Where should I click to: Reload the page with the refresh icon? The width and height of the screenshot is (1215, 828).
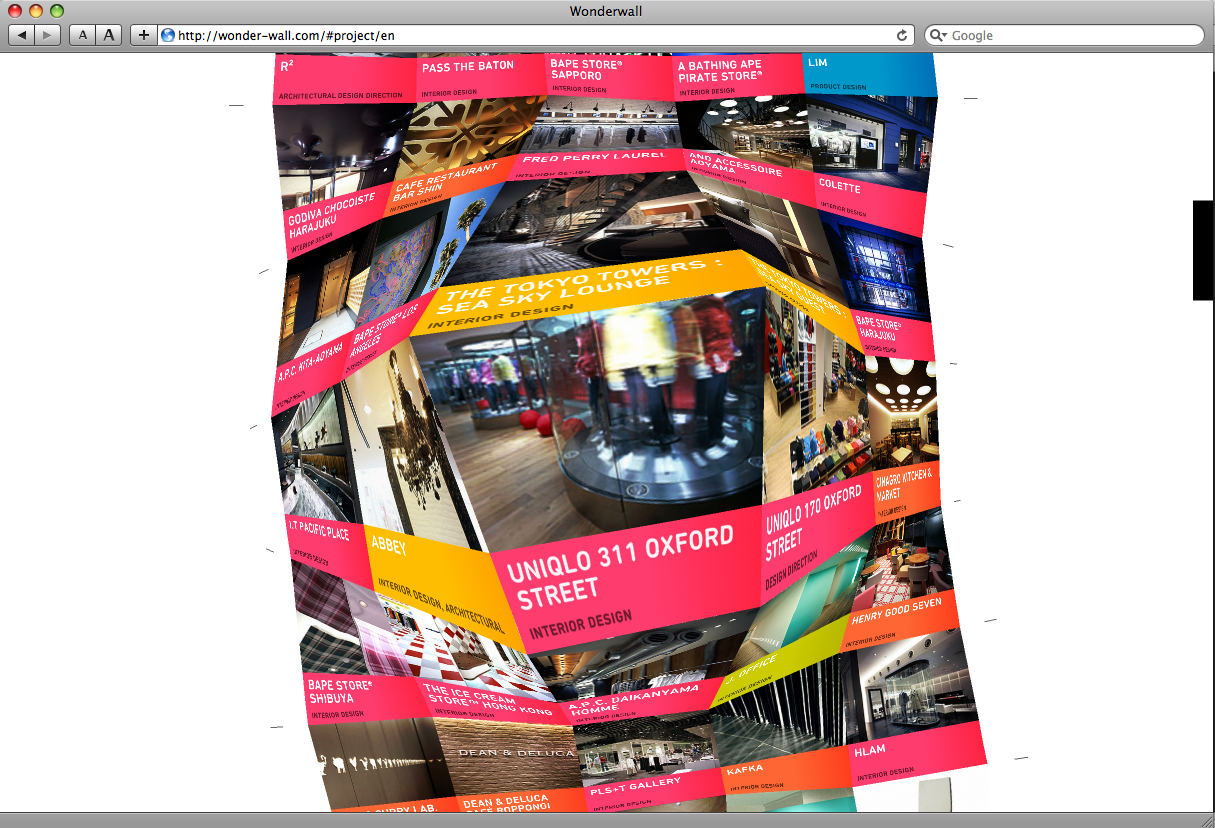pyautogui.click(x=902, y=35)
